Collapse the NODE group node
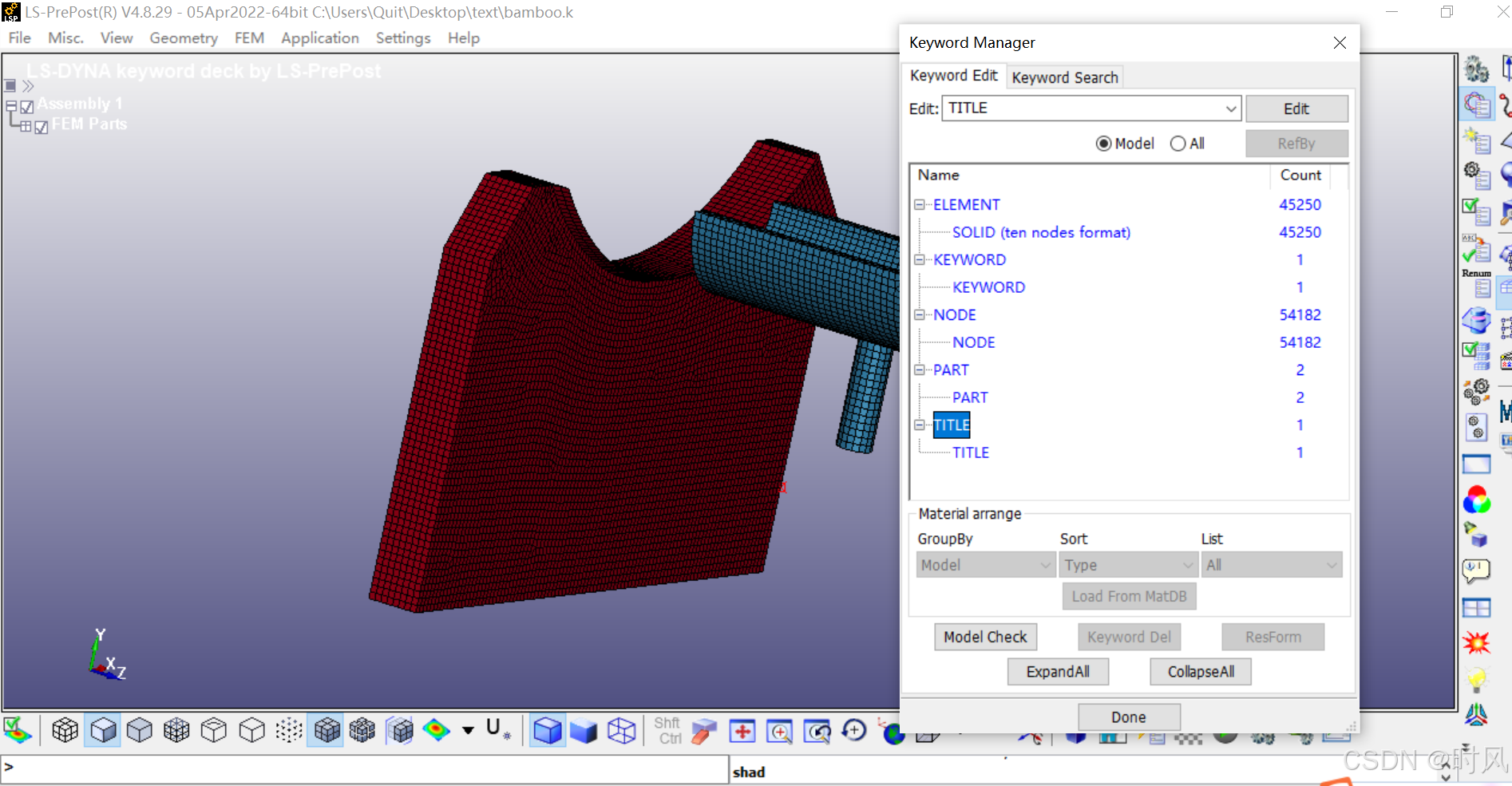Viewport: 1512px width, 786px height. click(x=920, y=315)
